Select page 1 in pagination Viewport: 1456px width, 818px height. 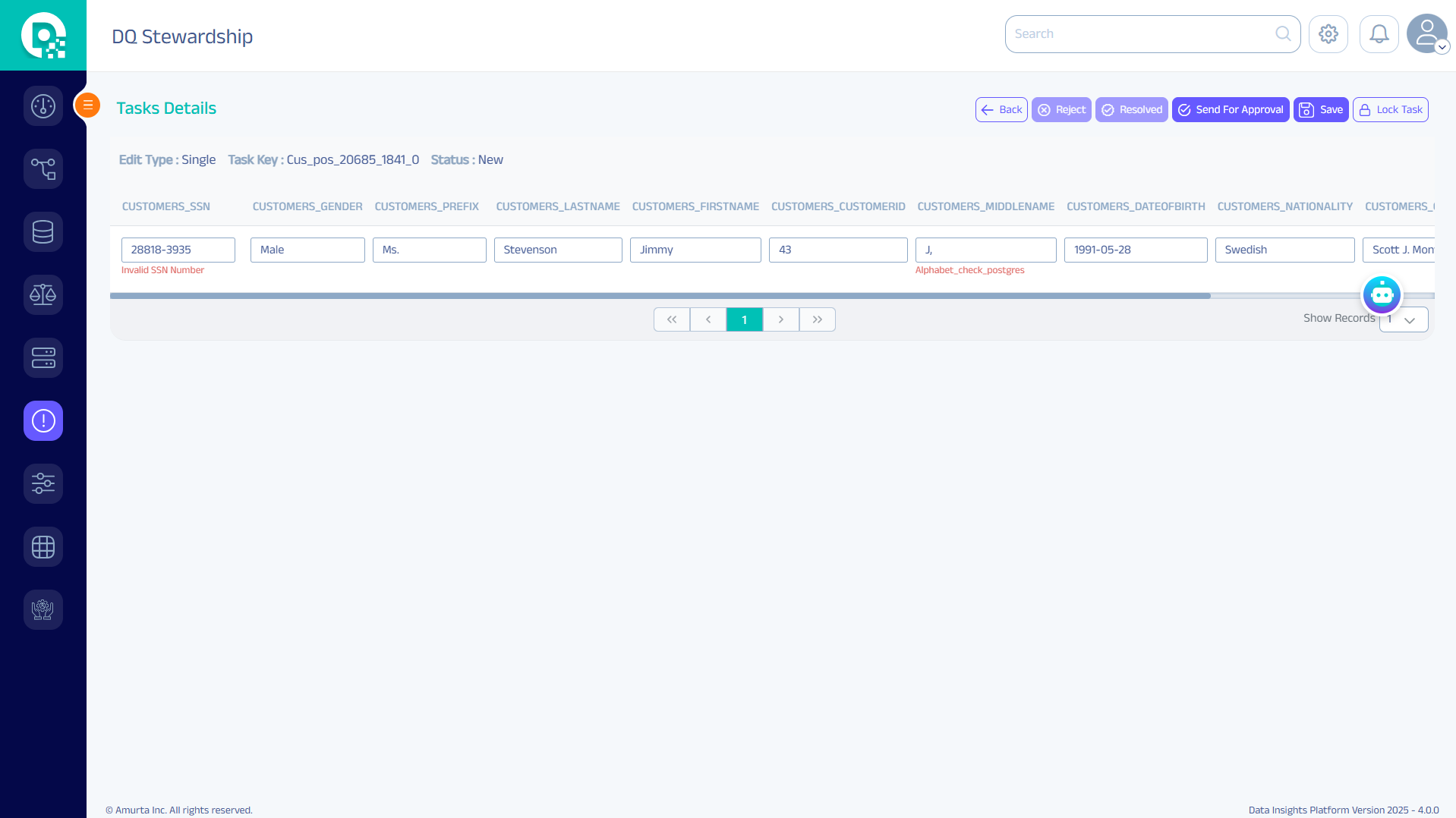(744, 319)
